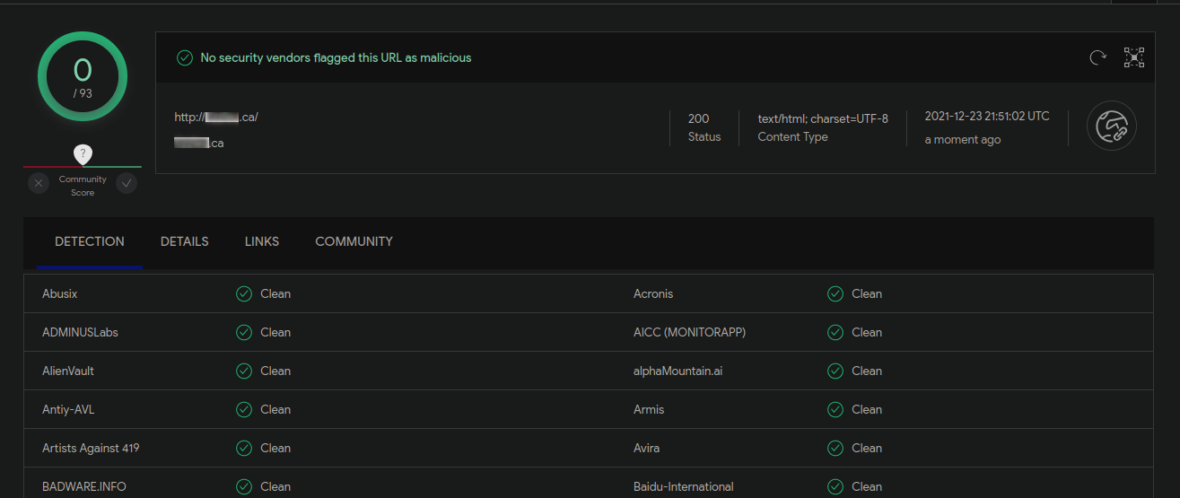This screenshot has width=1180, height=498.
Task: Open the similarity graph icon
Action: click(x=1134, y=58)
